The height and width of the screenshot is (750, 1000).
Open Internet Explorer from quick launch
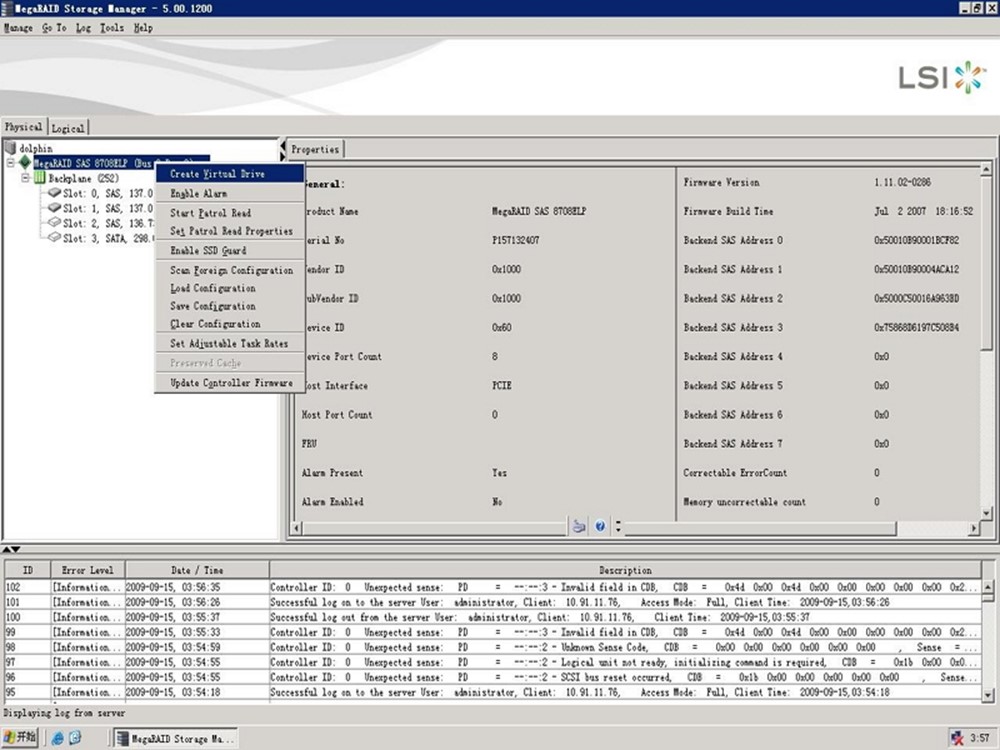(58, 738)
